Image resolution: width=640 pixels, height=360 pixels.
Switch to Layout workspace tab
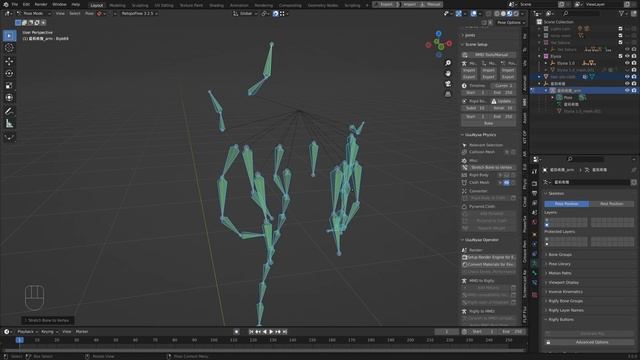(97, 5)
